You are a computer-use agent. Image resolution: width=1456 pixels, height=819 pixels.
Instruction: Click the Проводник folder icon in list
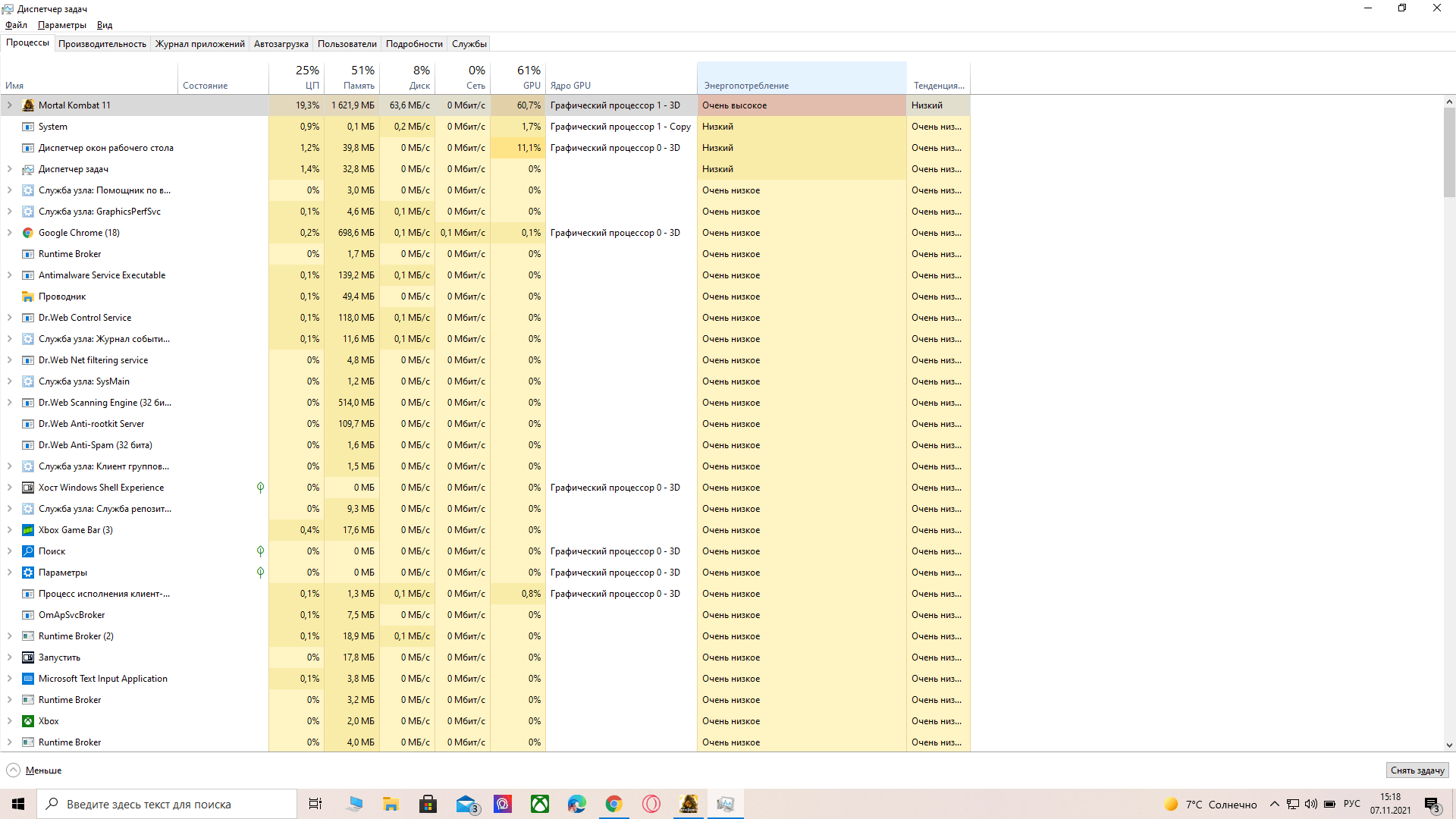[x=28, y=297]
